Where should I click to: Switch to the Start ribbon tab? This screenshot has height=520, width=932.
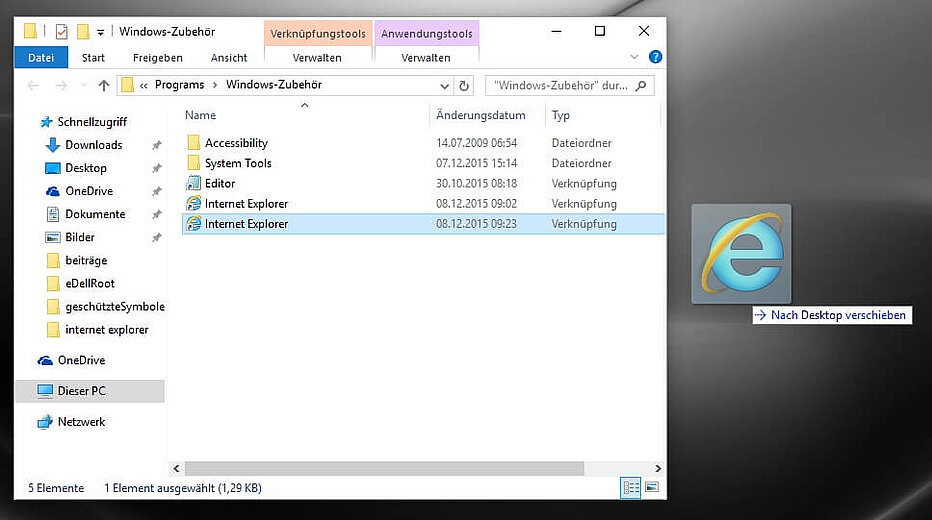pyautogui.click(x=93, y=58)
